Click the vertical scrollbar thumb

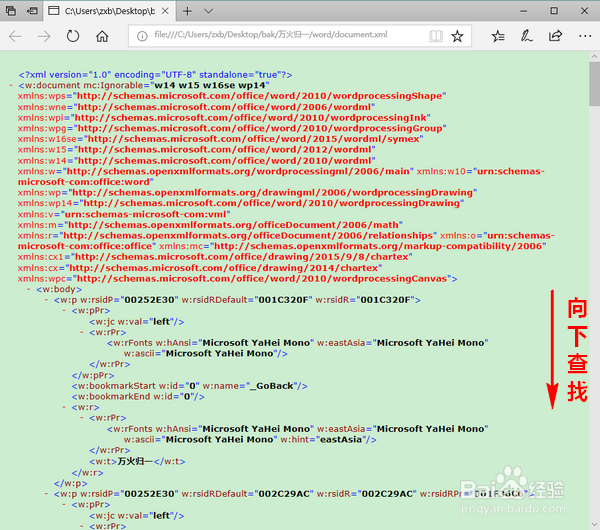[x=594, y=84]
